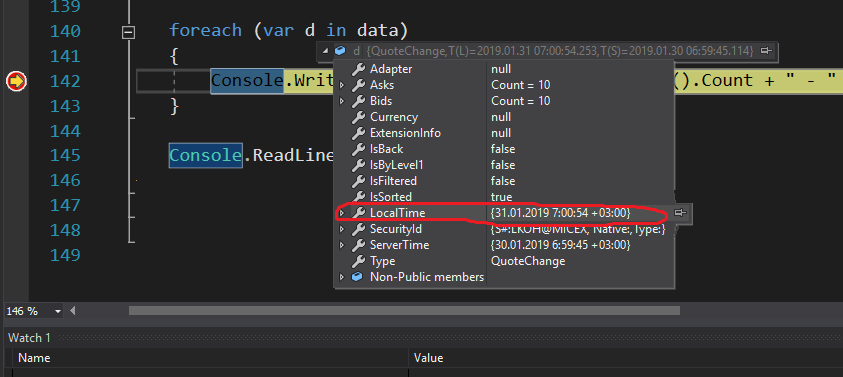Expand the LocalTime property node

click(341, 214)
